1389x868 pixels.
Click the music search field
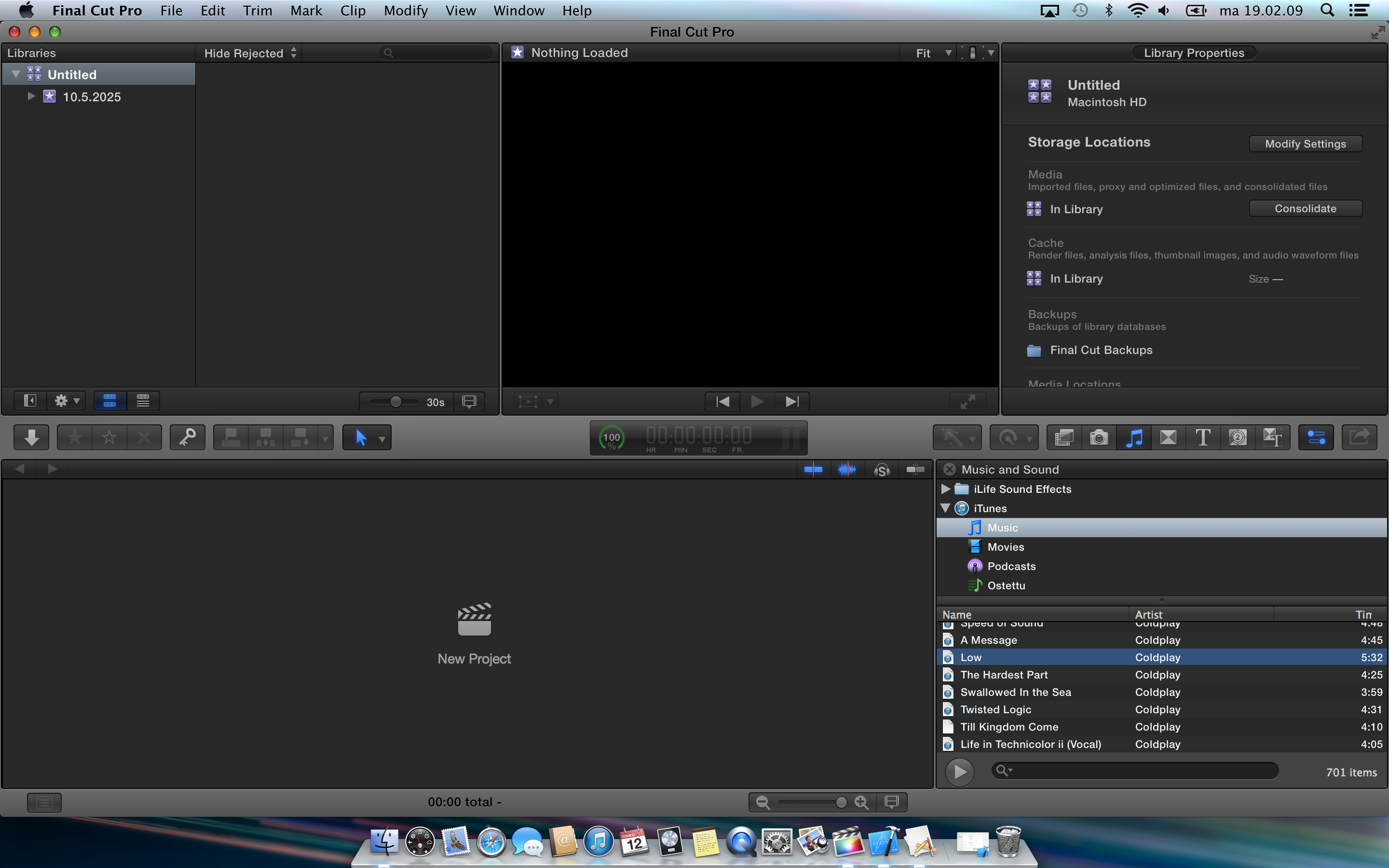(x=1135, y=771)
